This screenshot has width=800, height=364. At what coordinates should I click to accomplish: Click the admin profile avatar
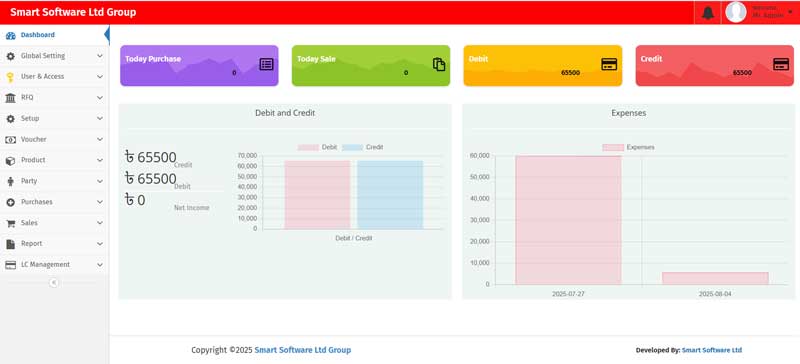(736, 12)
